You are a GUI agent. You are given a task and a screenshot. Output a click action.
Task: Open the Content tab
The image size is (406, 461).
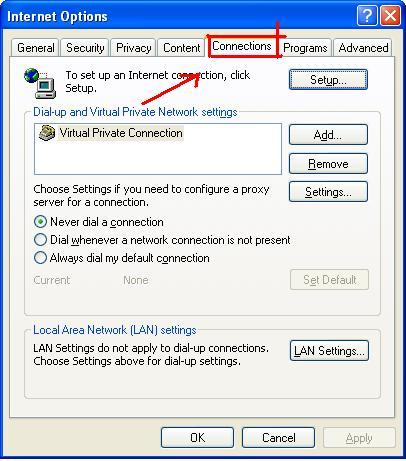(182, 48)
